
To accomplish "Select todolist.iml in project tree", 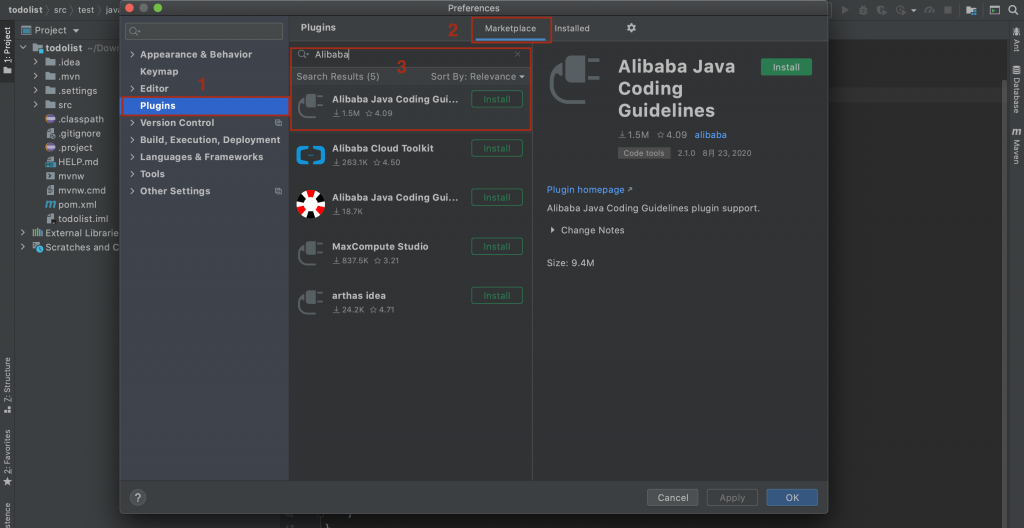I will coord(76,219).
